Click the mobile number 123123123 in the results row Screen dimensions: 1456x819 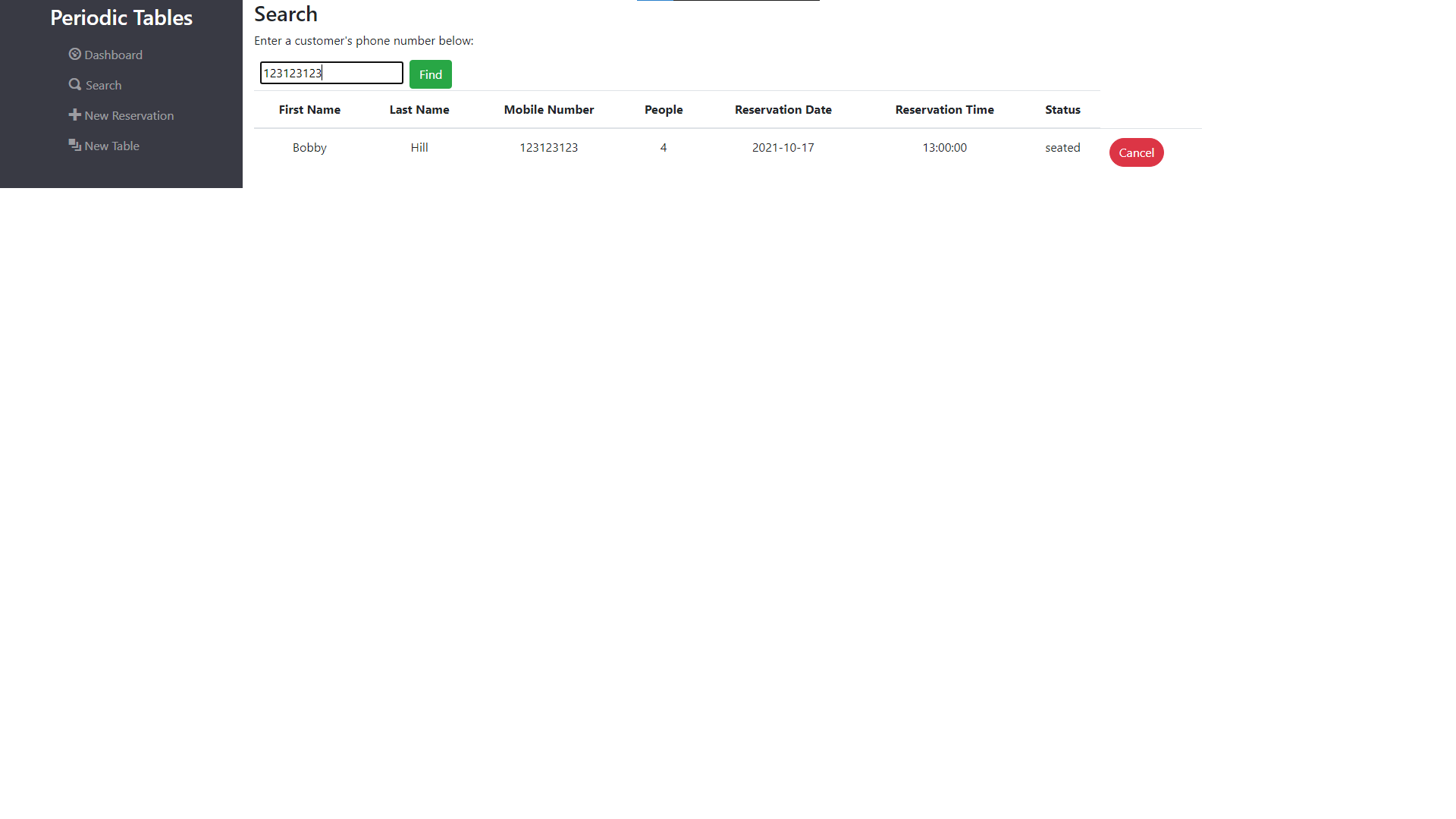(548, 147)
